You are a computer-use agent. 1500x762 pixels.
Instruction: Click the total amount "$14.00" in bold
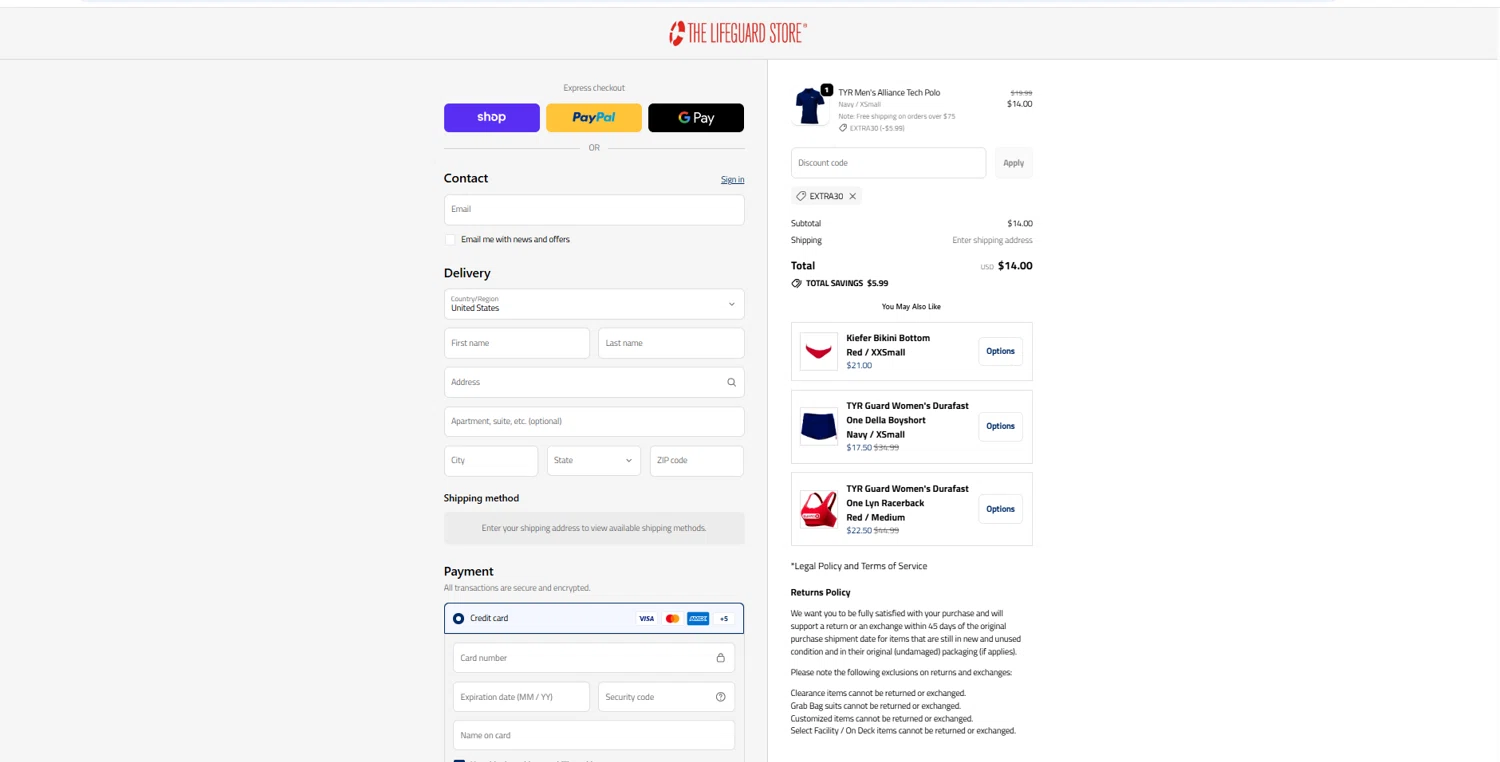pyautogui.click(x=1015, y=266)
